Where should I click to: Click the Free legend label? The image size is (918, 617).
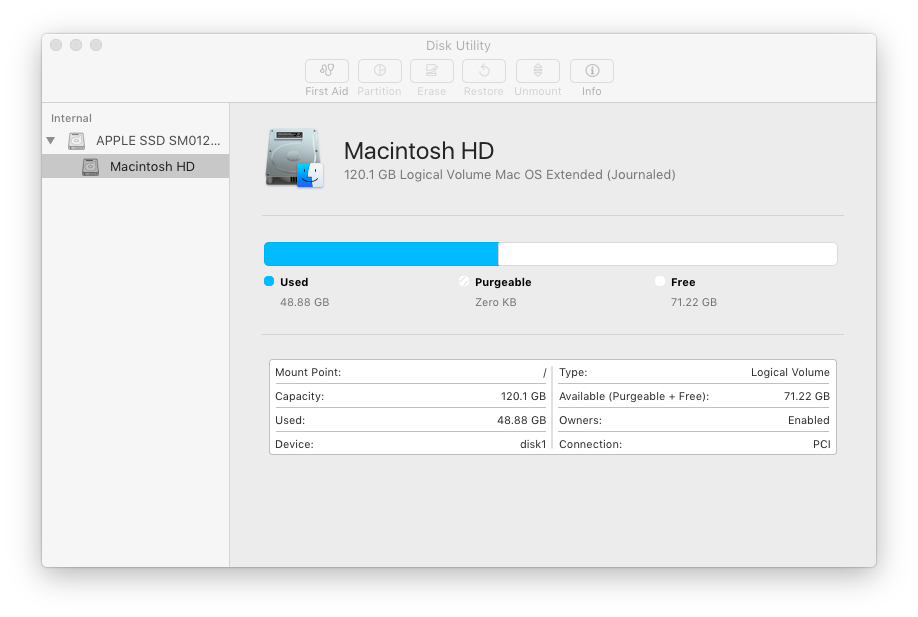click(x=683, y=282)
